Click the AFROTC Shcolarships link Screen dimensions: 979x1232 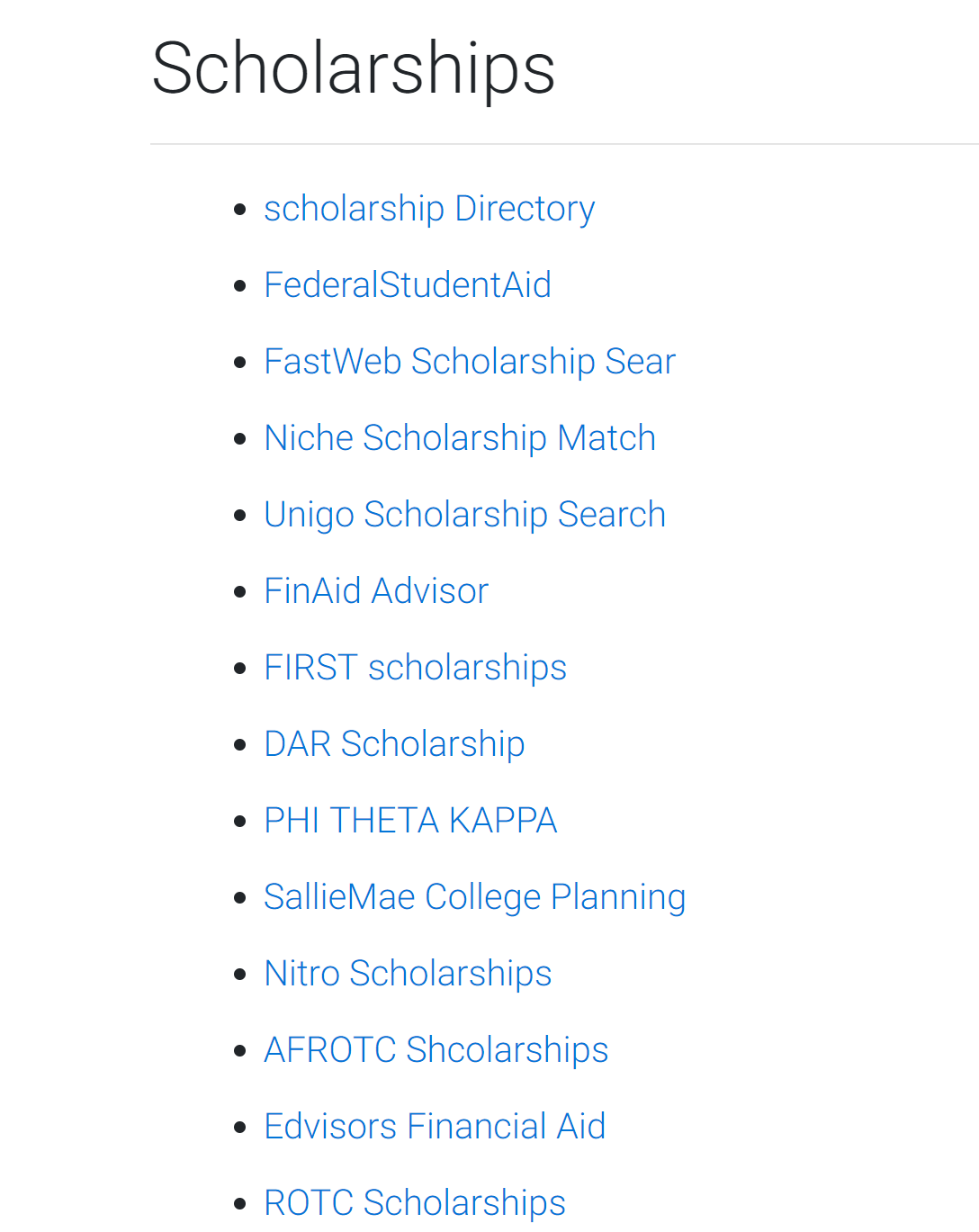point(436,1050)
